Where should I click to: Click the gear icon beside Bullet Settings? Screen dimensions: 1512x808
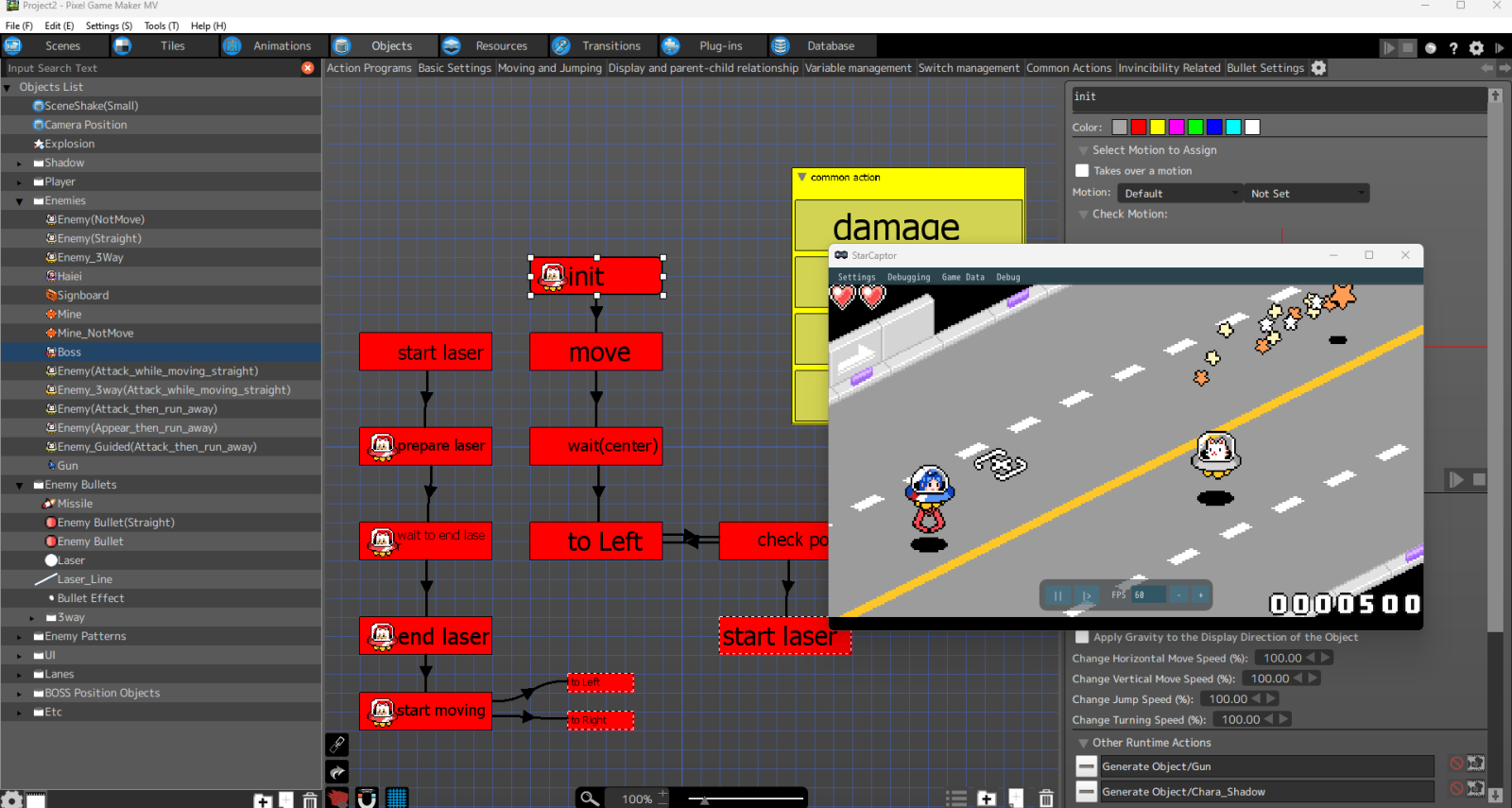1319,68
